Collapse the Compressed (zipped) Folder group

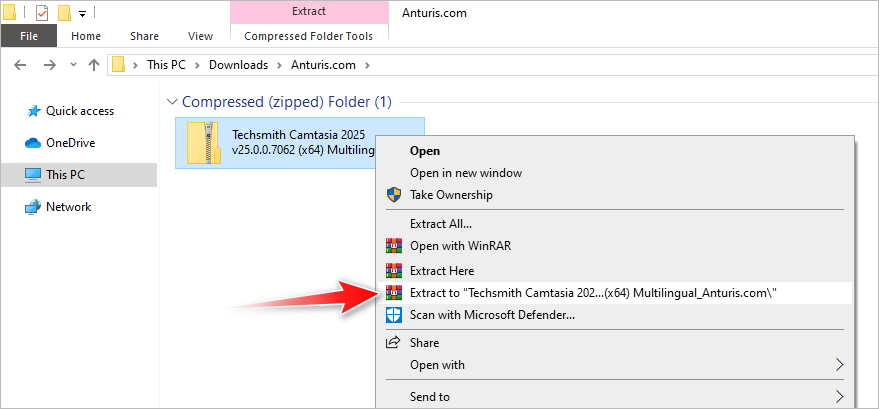tap(174, 102)
